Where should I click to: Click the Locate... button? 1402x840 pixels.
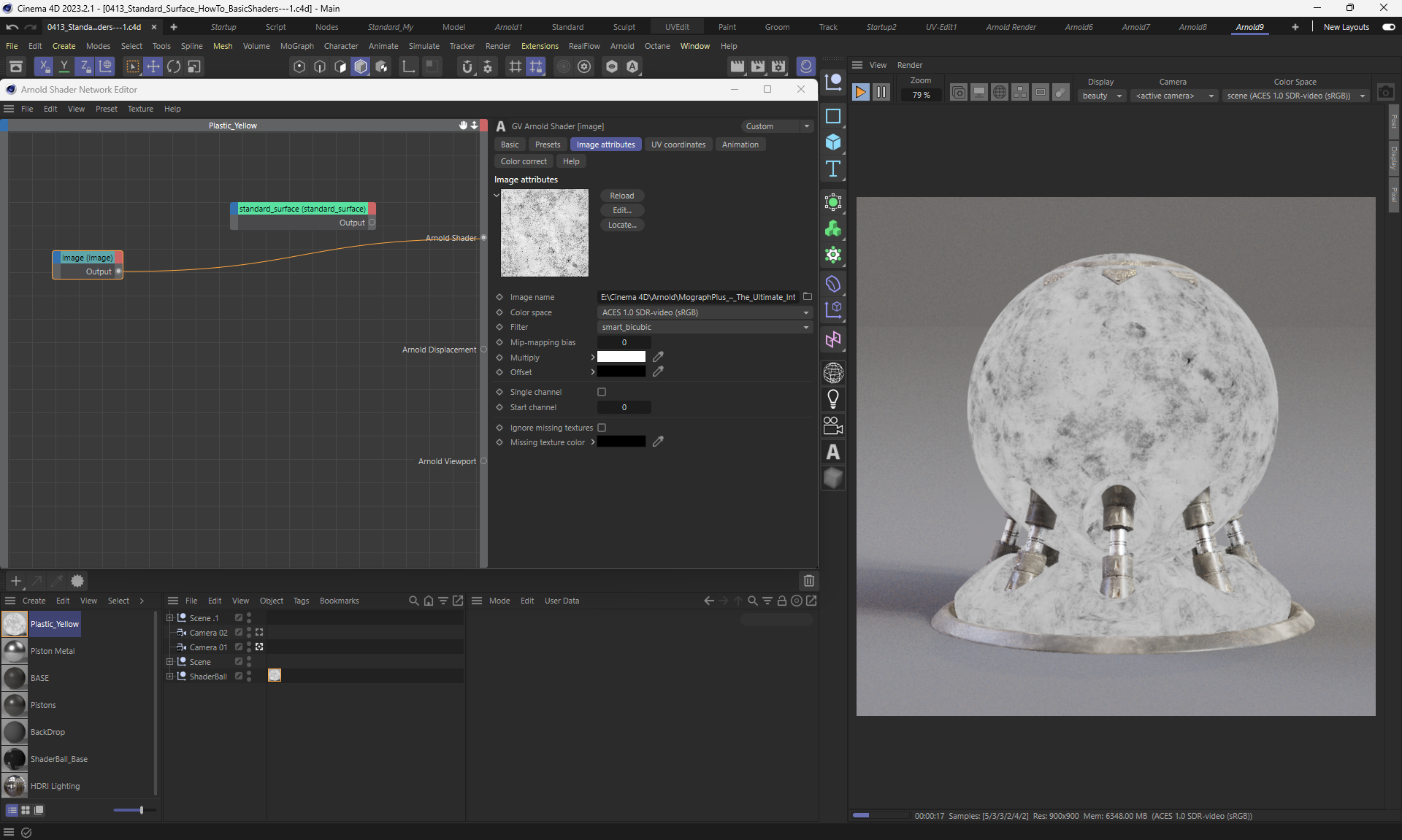point(621,225)
